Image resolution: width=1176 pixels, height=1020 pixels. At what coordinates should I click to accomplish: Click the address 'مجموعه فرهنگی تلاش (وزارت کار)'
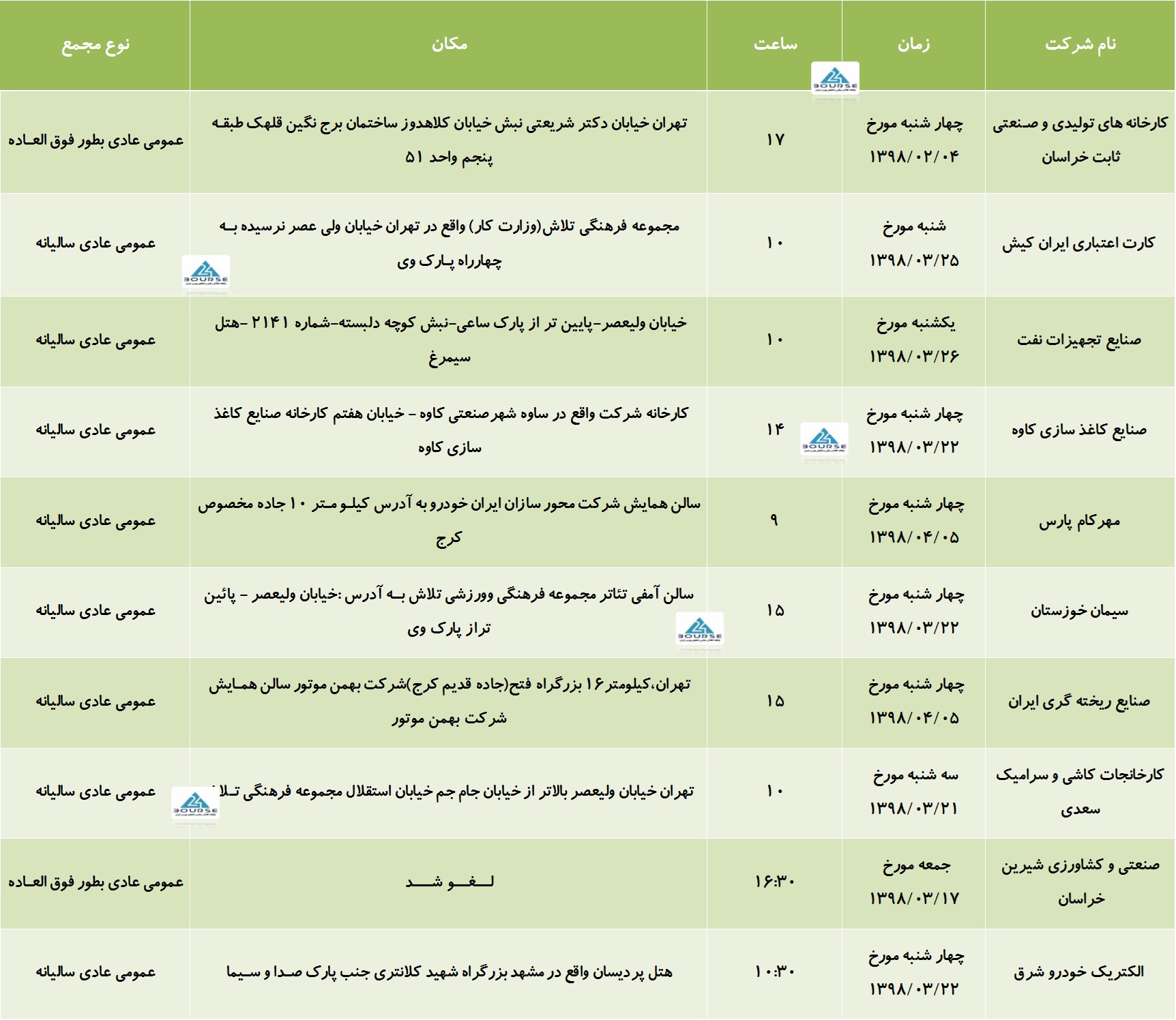(x=449, y=243)
